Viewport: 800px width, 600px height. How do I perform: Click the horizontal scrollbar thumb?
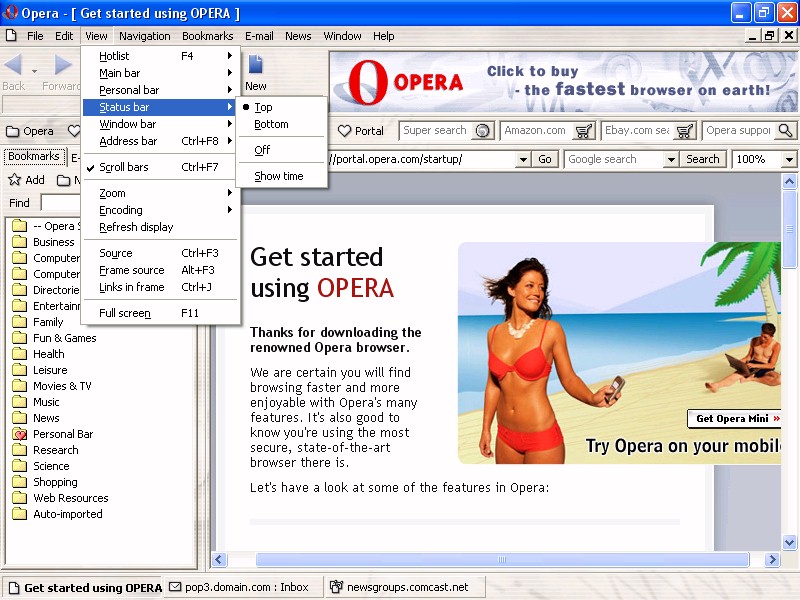502,559
